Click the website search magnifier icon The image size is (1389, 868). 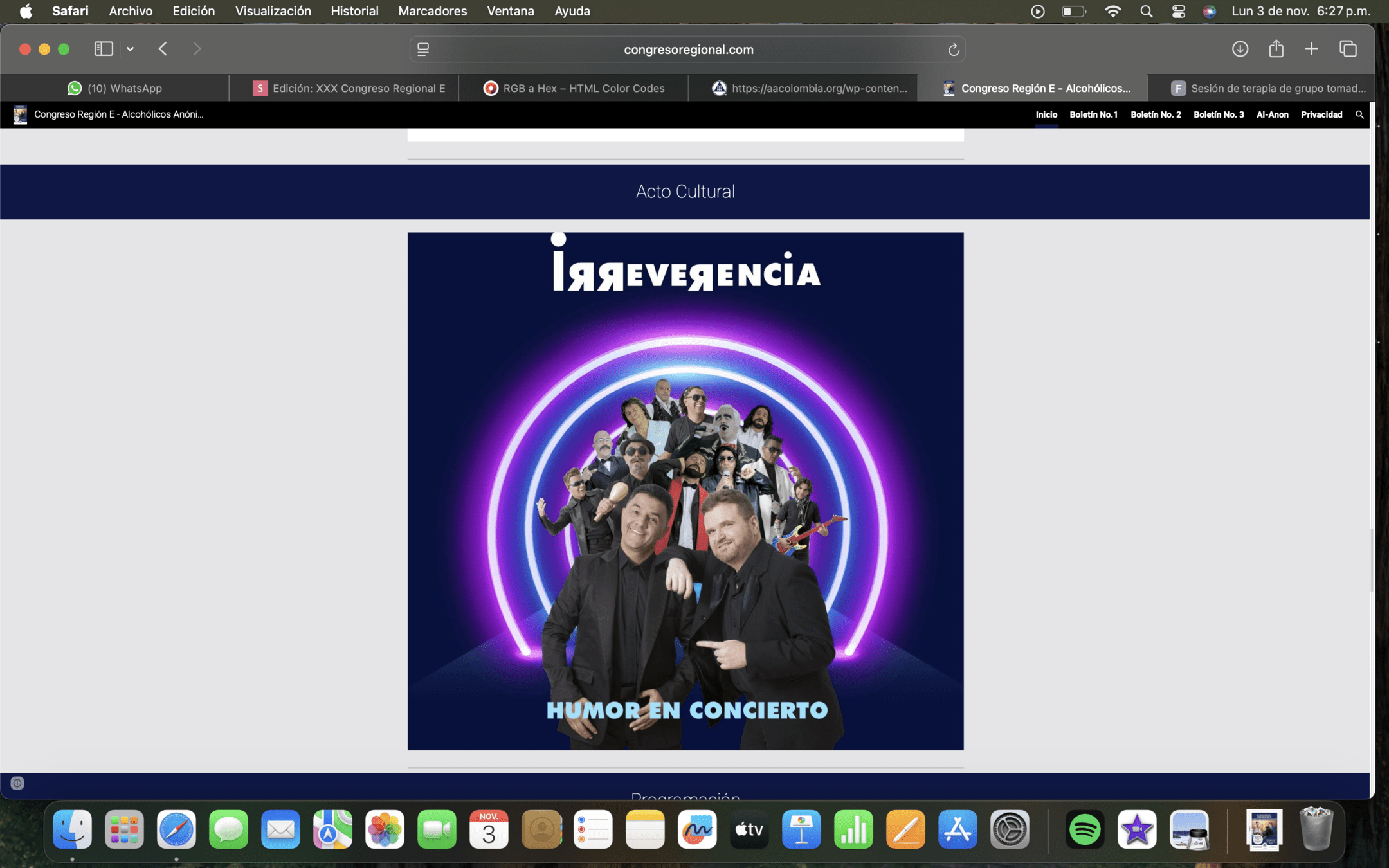1359,114
